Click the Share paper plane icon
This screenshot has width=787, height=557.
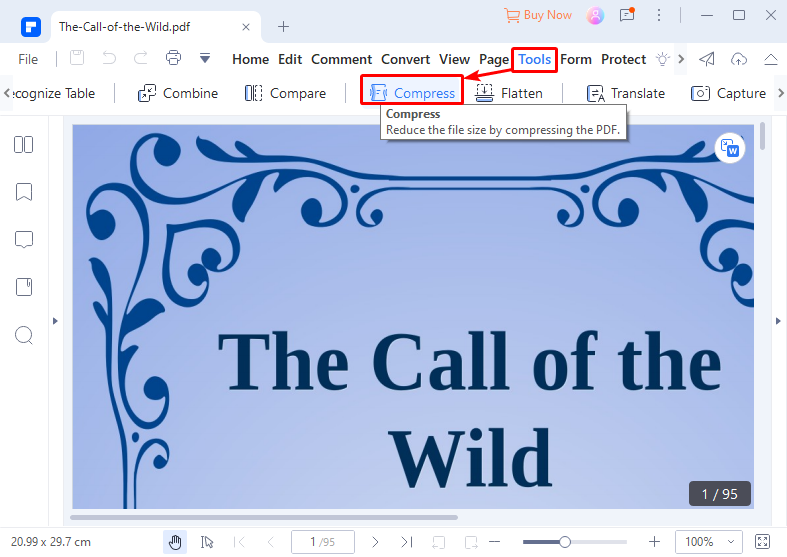click(x=707, y=59)
